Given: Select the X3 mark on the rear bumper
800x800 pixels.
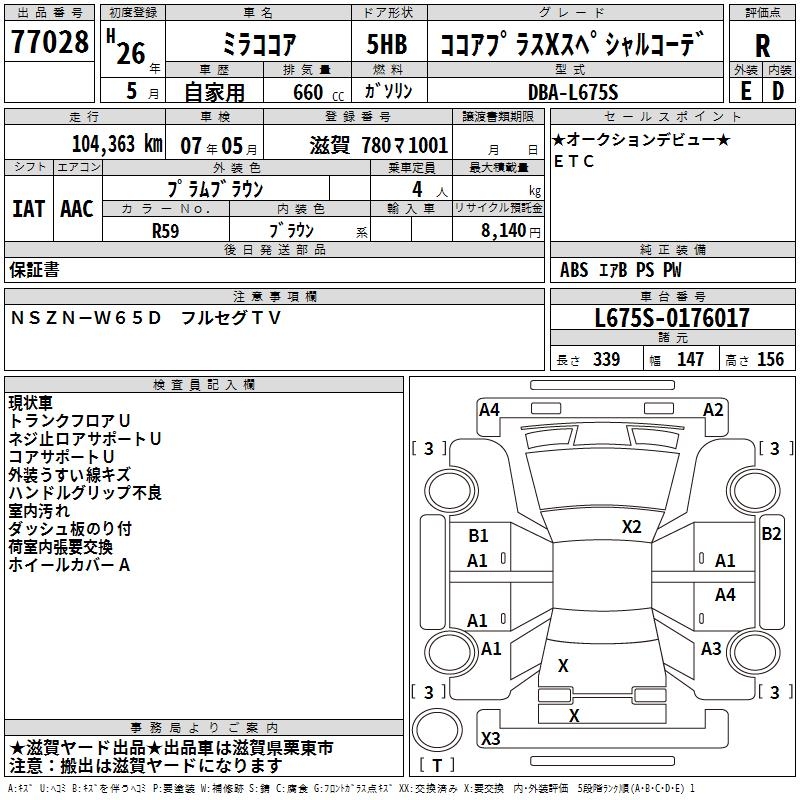Looking at the screenshot, I should tap(490, 738).
